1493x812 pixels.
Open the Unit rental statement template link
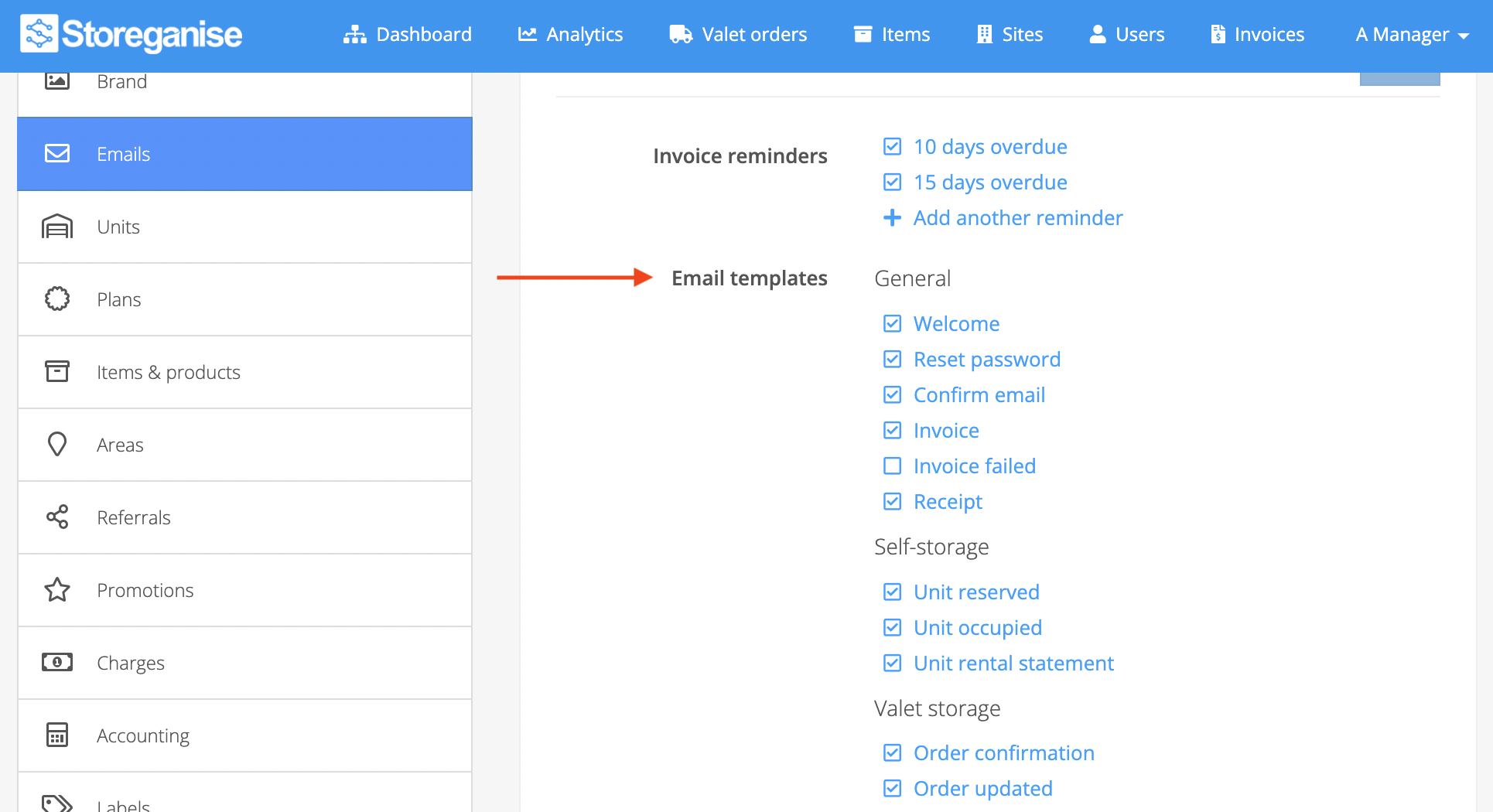click(x=1013, y=664)
